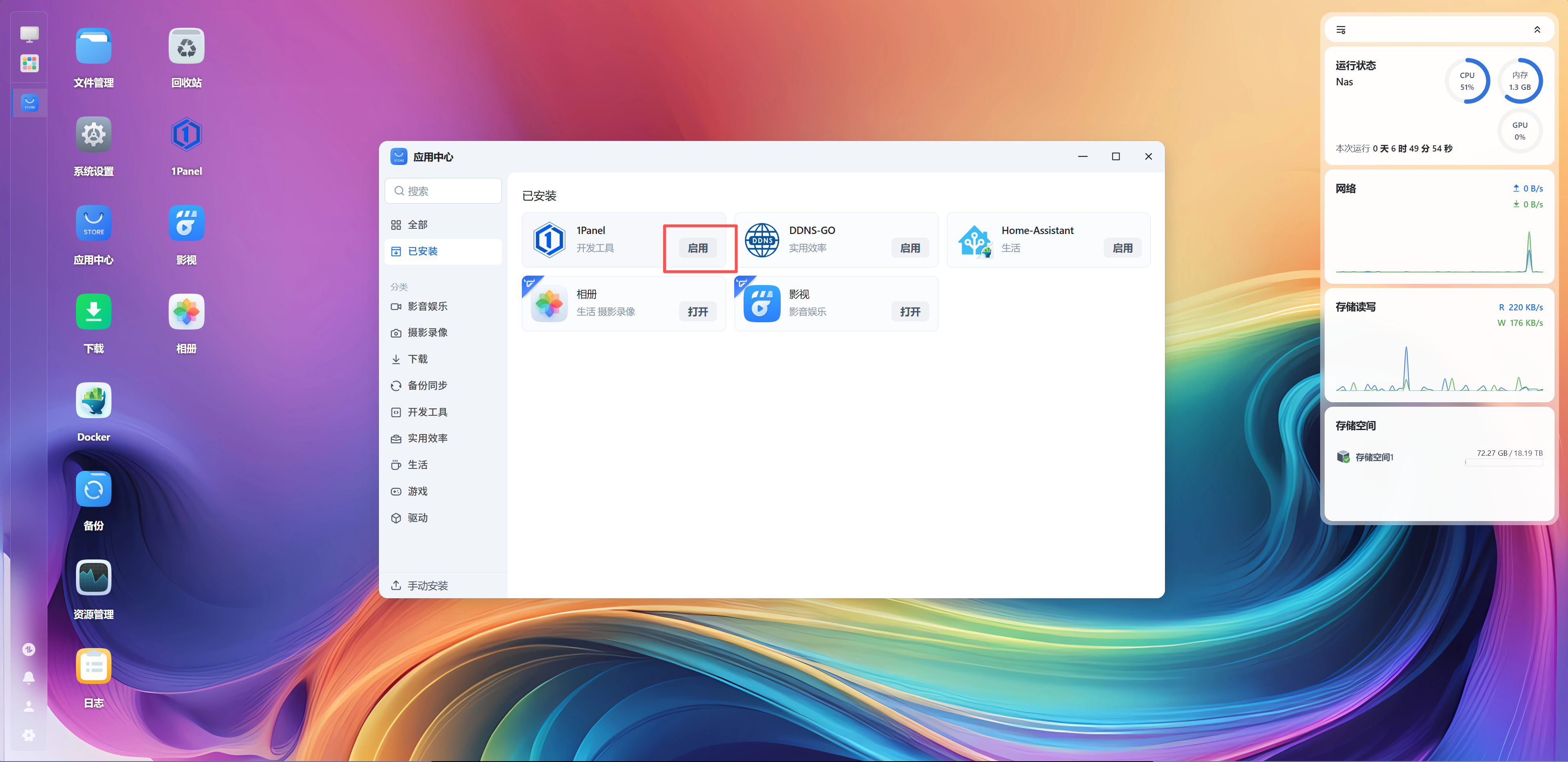Viewport: 1568px width, 762px height.
Task: Enable the Home-Assistant app
Action: coord(1122,248)
